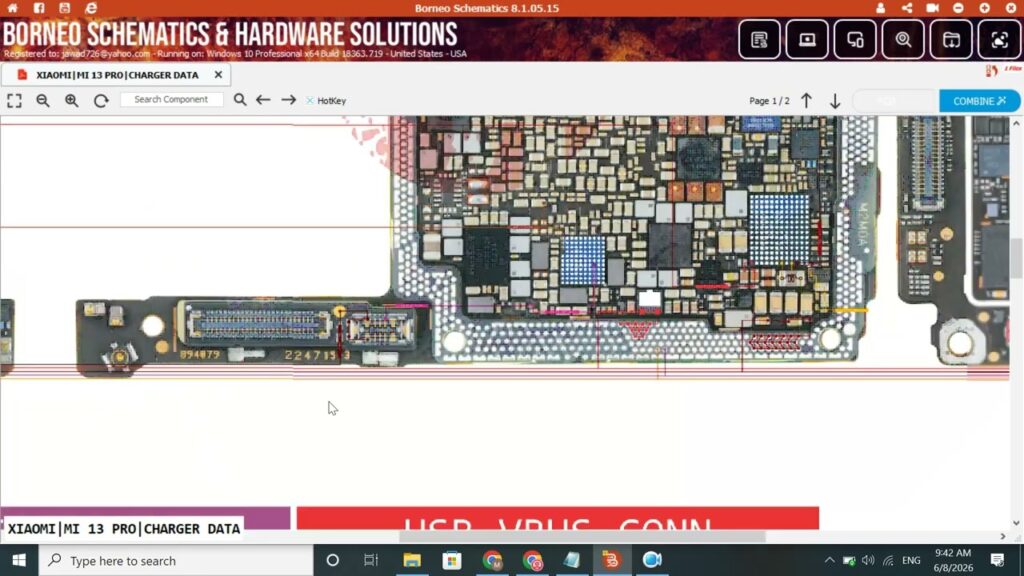Viewport: 1024px width, 576px height.
Task: Click the COMBINE button
Action: coord(979,101)
